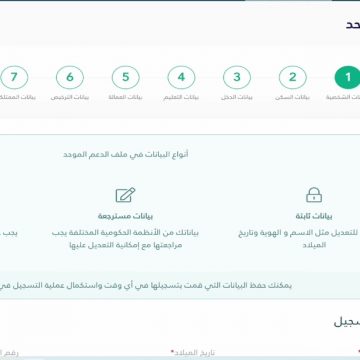Jump to step 4 education data (بيانات التعليم)
Viewport: 360px width, 360px height.
pyautogui.click(x=181, y=77)
